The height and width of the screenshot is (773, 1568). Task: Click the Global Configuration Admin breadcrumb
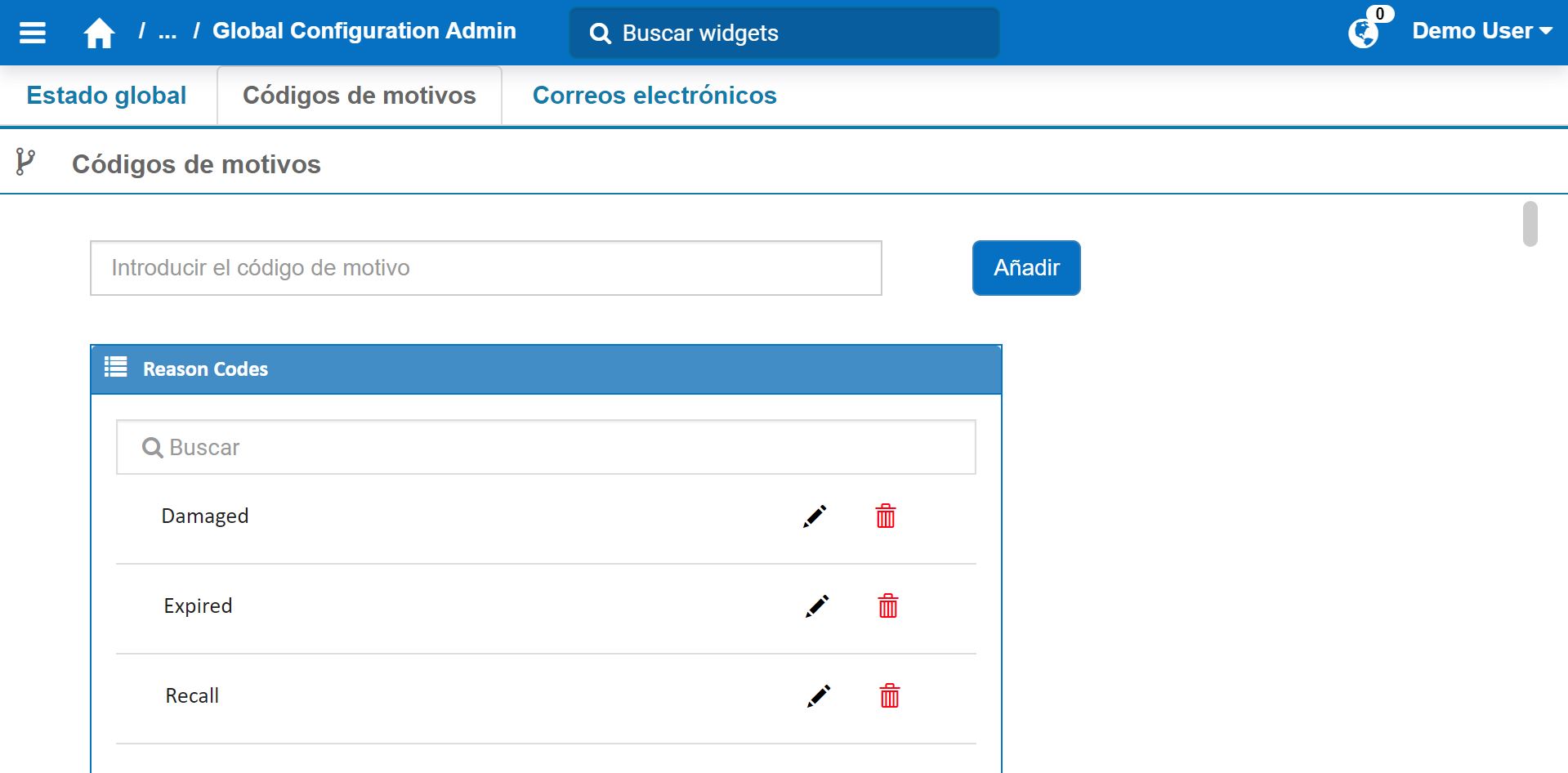coord(364,31)
